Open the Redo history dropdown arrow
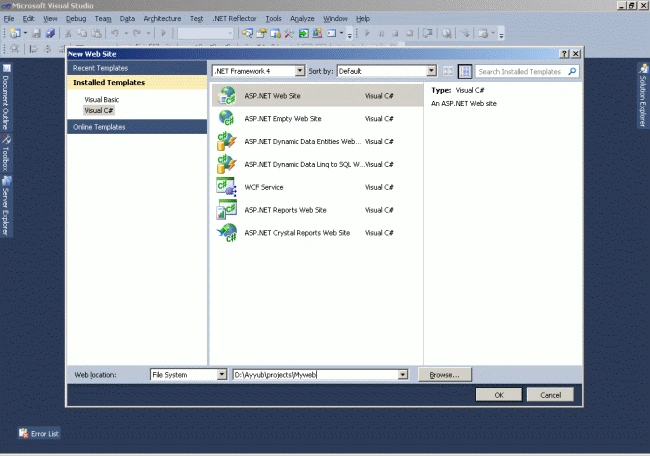Screen dimensions: 650x456 [148, 33]
